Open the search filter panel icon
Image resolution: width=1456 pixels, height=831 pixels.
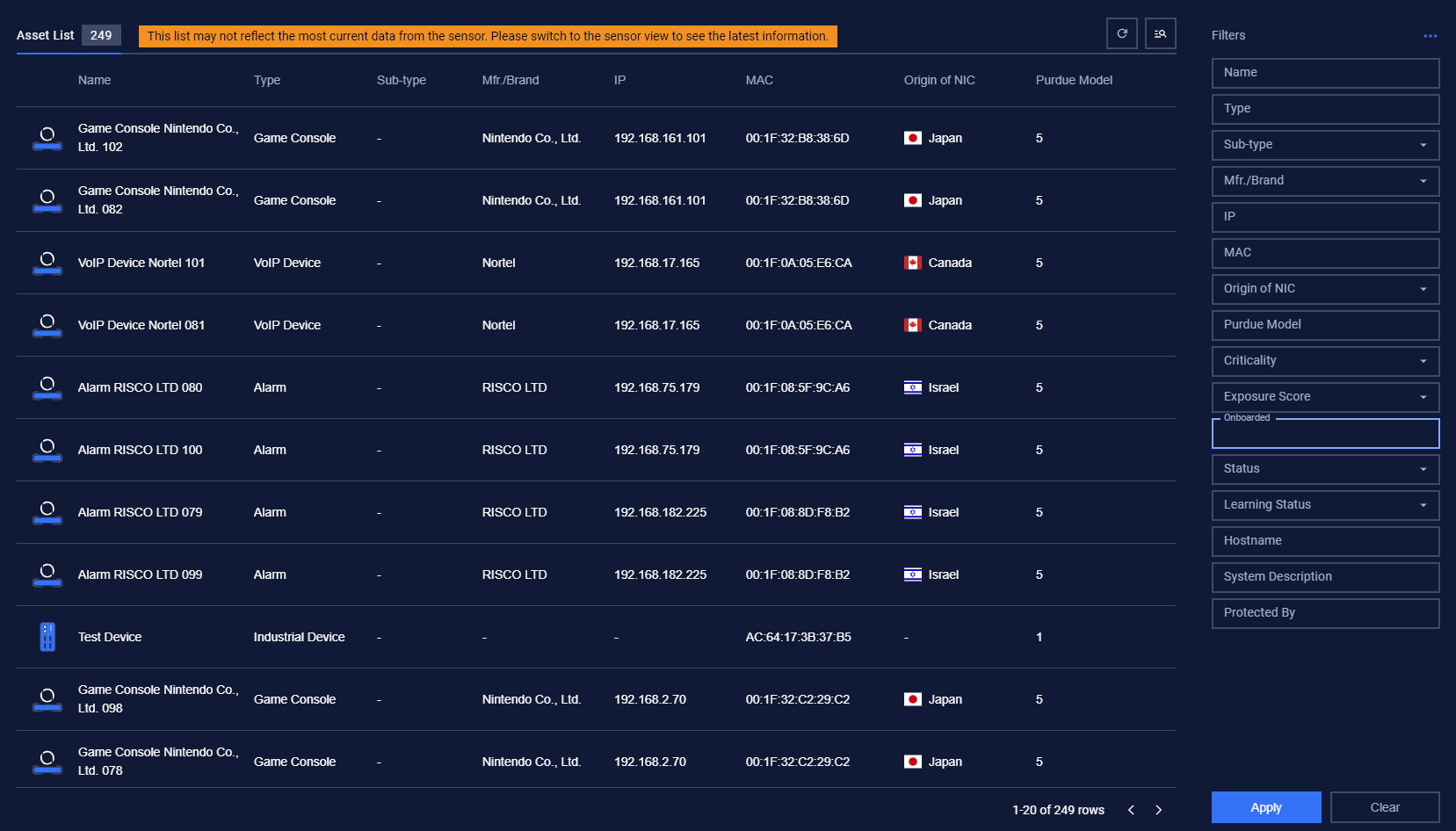[x=1161, y=33]
